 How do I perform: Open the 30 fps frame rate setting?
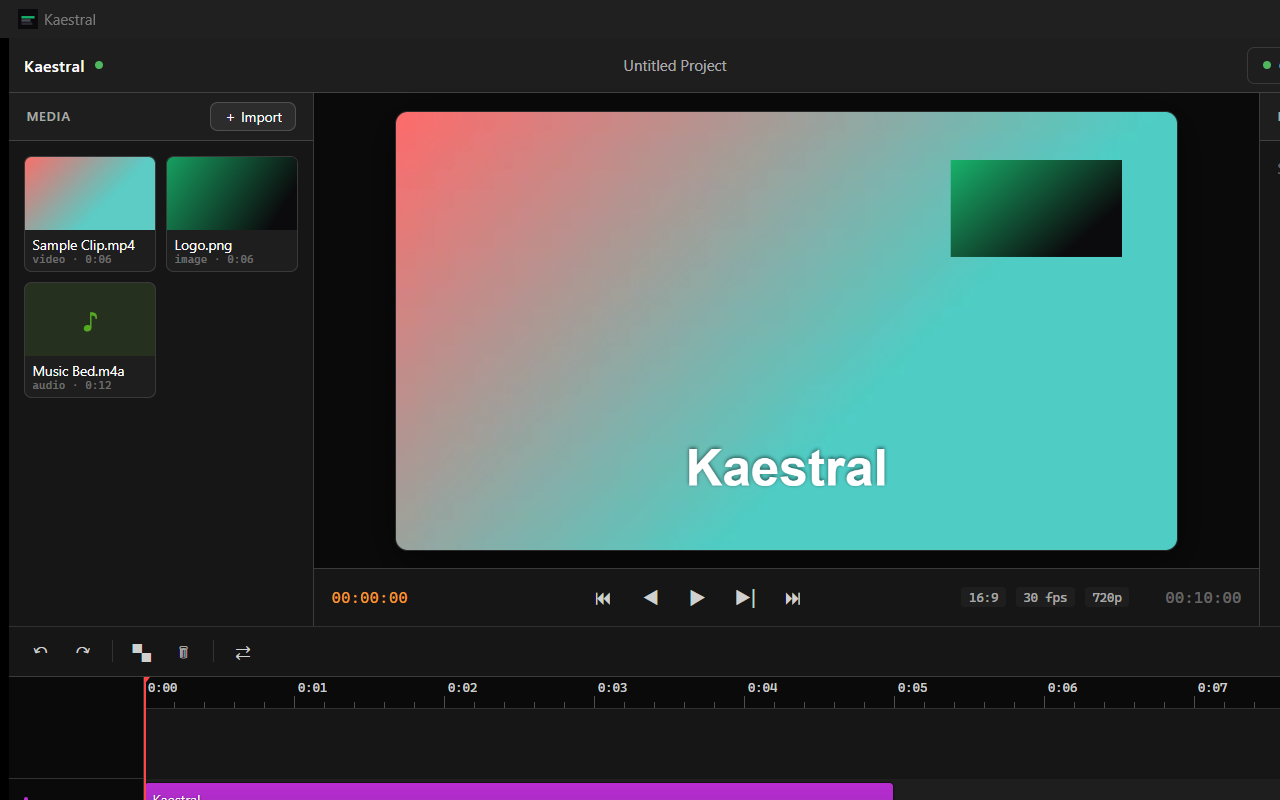tap(1045, 598)
